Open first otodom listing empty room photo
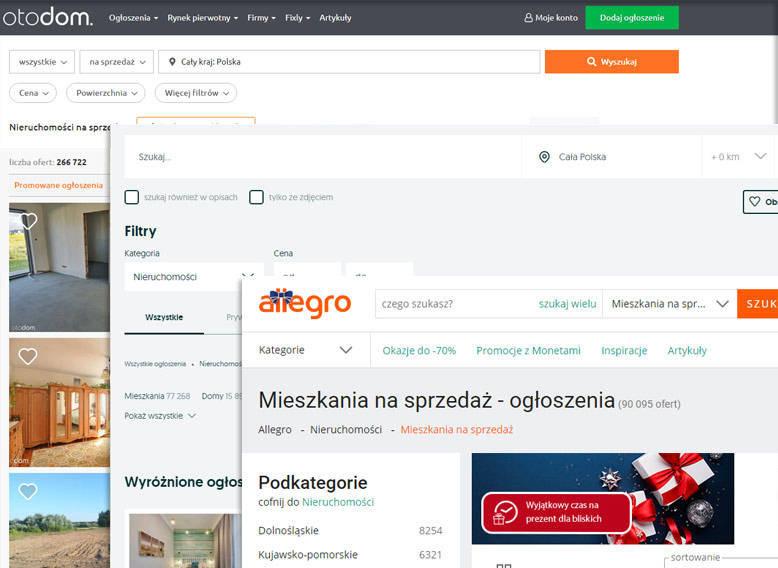 coord(60,267)
